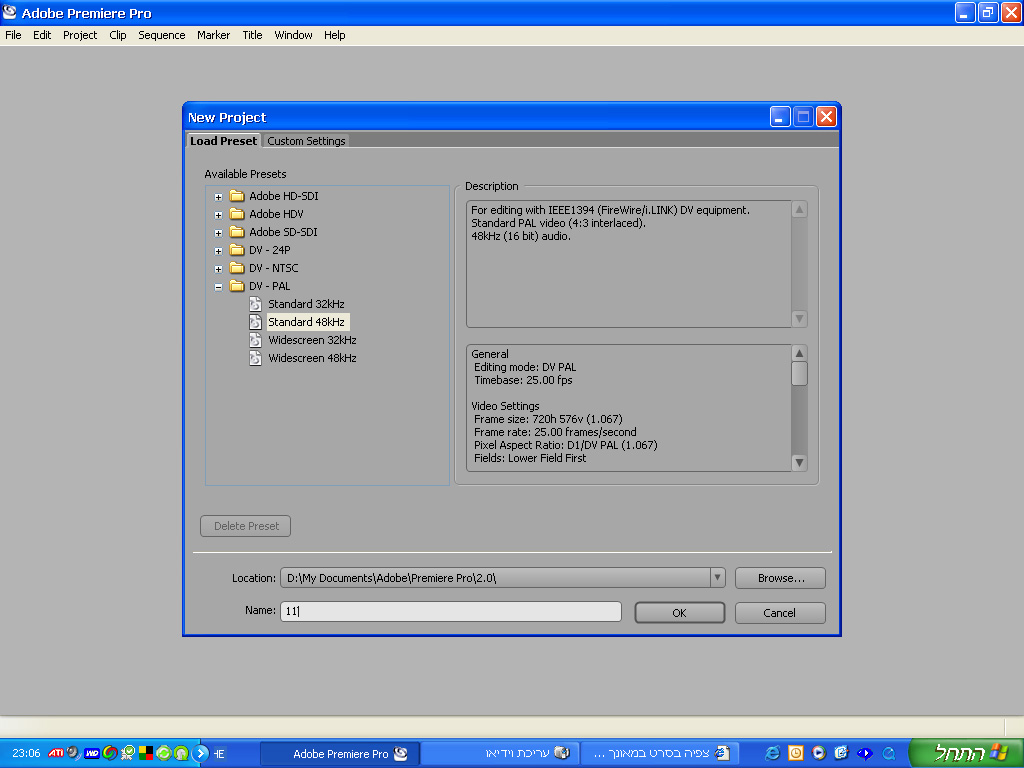Click the project Name input field
Viewport: 1024px width, 768px height.
451,611
